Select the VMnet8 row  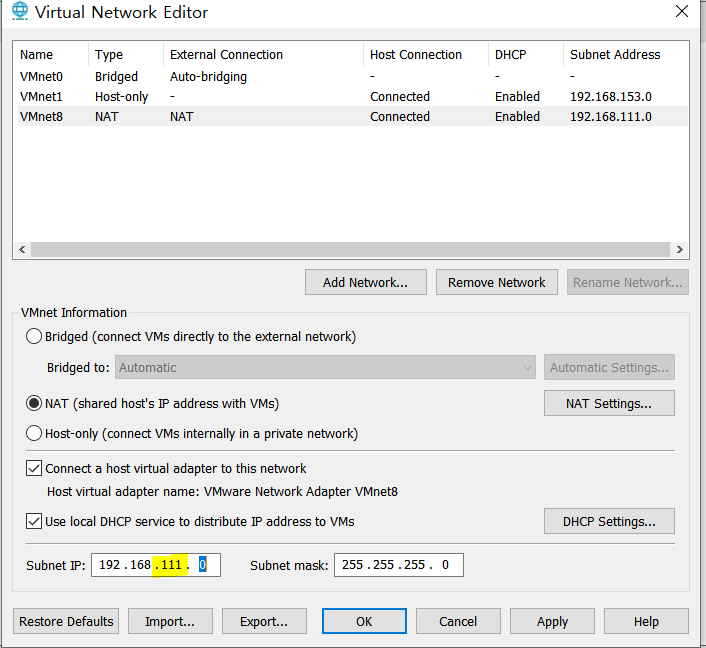pyautogui.click(x=353, y=116)
